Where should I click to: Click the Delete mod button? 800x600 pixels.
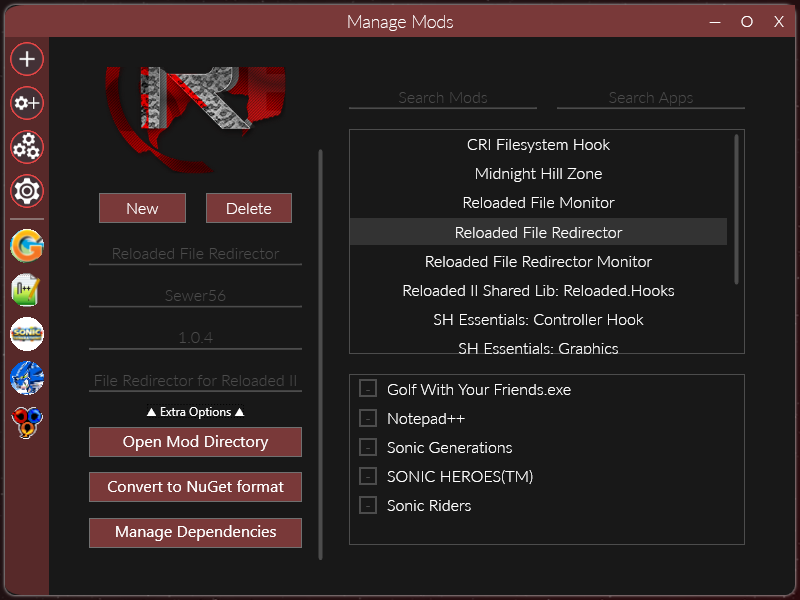click(249, 208)
